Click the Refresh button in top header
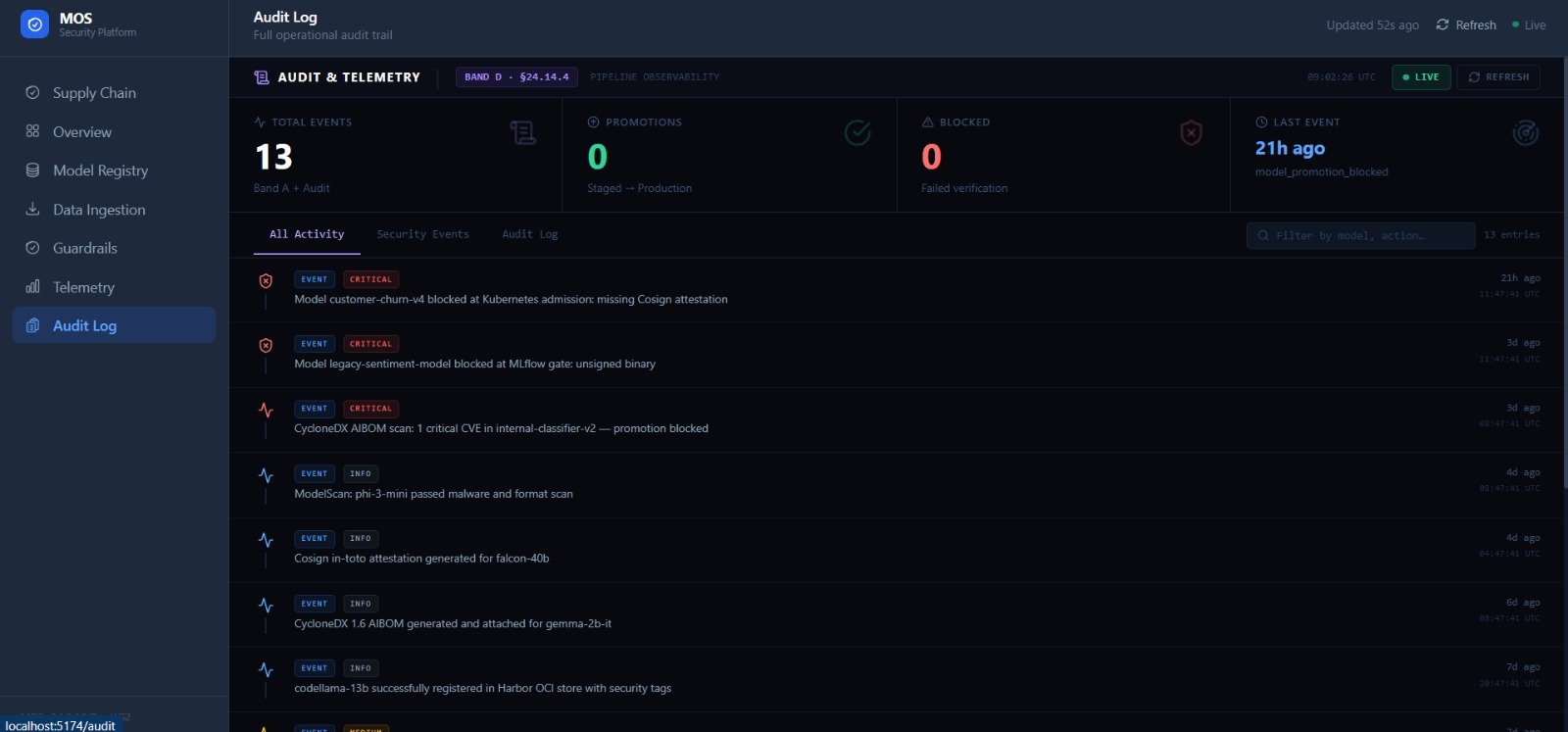The image size is (1568, 732). point(1466,25)
